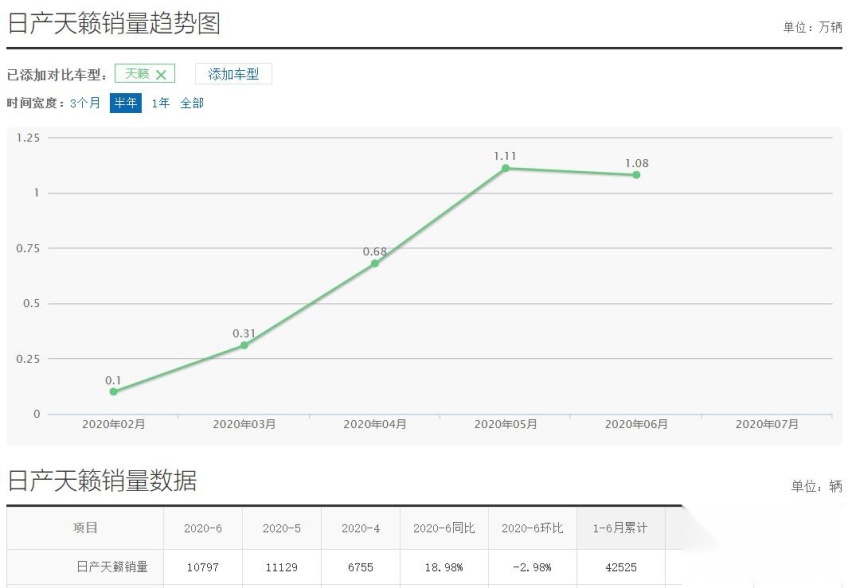Viewport: 852px width, 588px height.
Task: Click the 2020-5 column header
Action: click(281, 528)
